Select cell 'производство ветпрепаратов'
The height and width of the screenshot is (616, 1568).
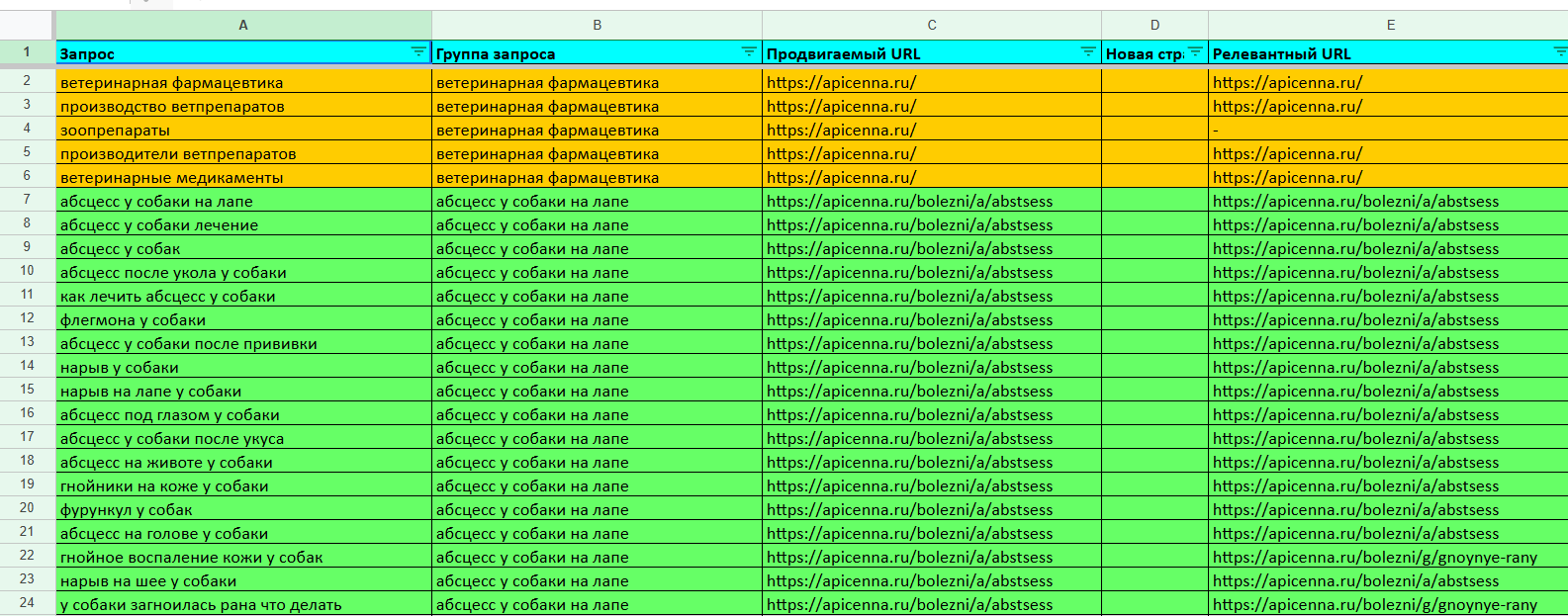pyautogui.click(x=244, y=106)
